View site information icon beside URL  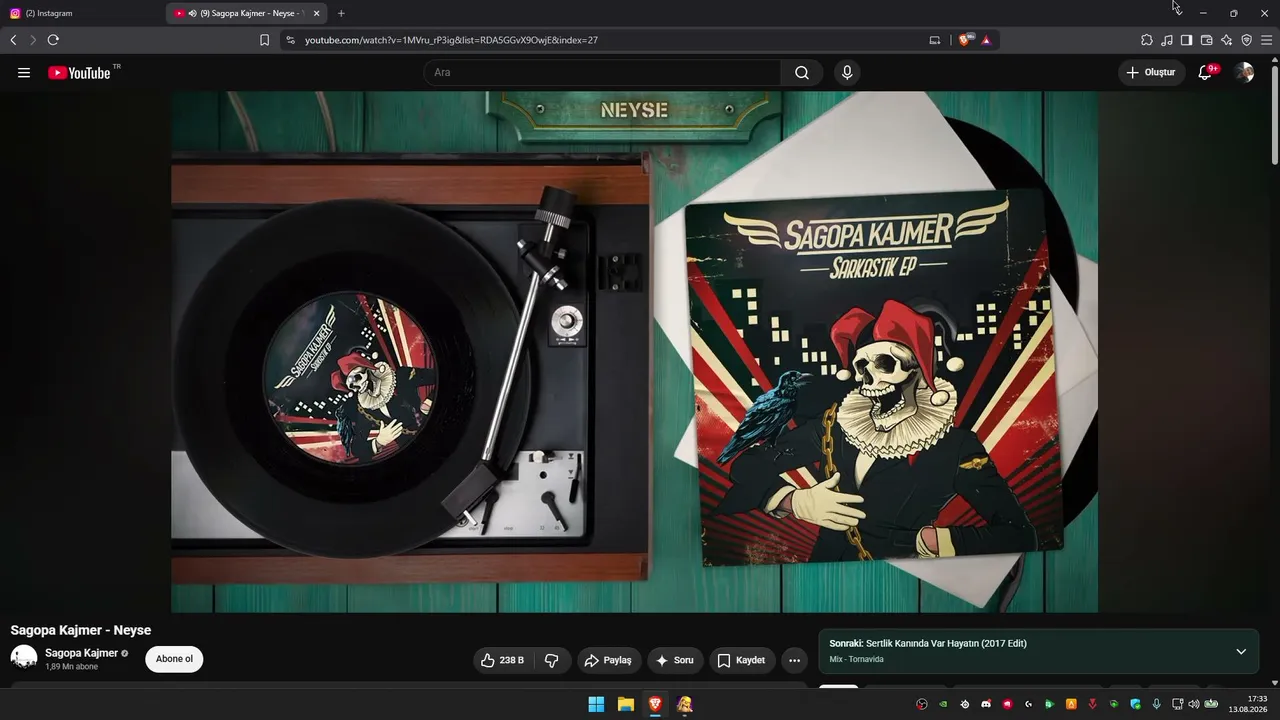tap(290, 40)
